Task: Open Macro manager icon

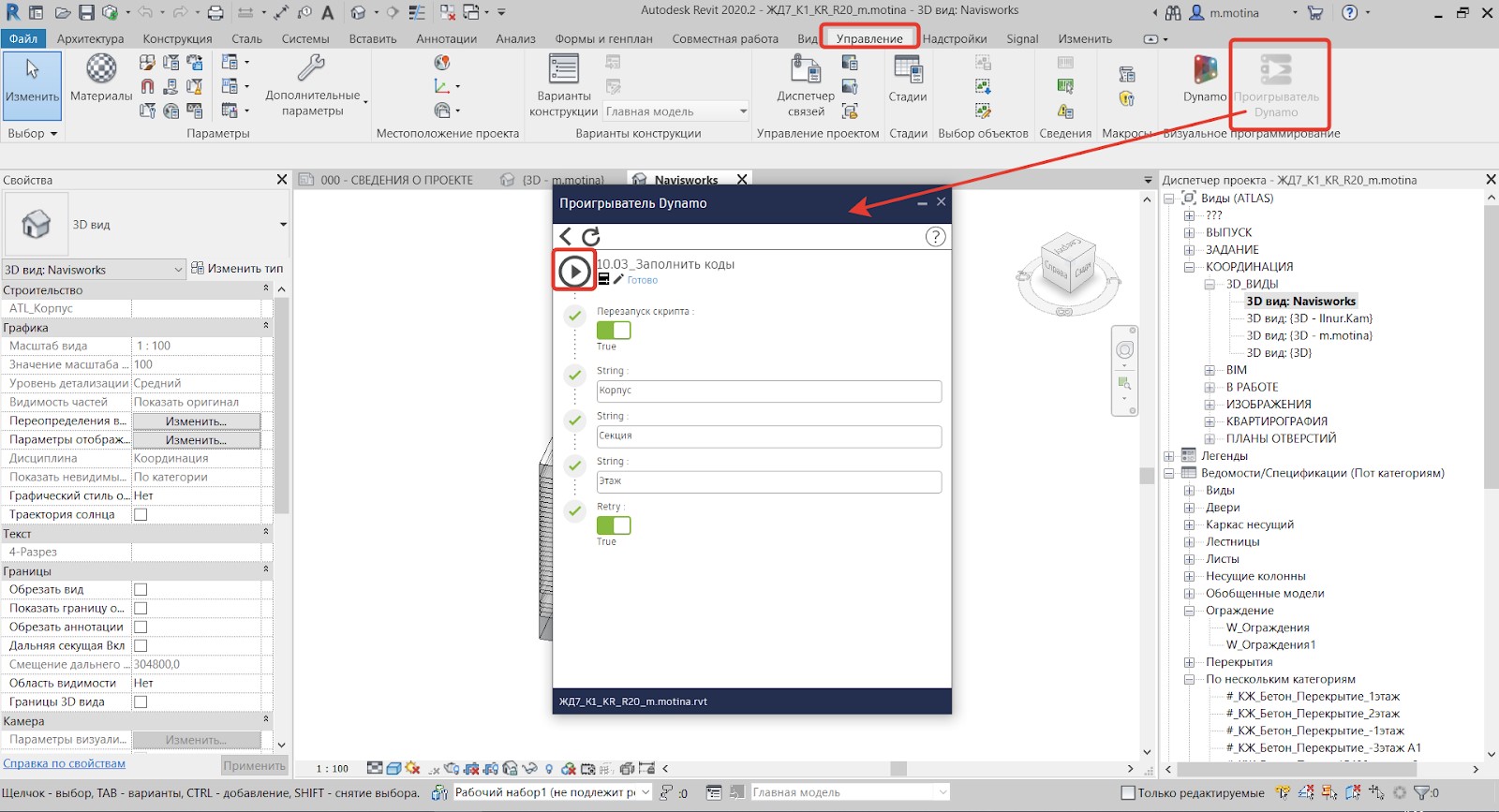Action: click(1127, 74)
